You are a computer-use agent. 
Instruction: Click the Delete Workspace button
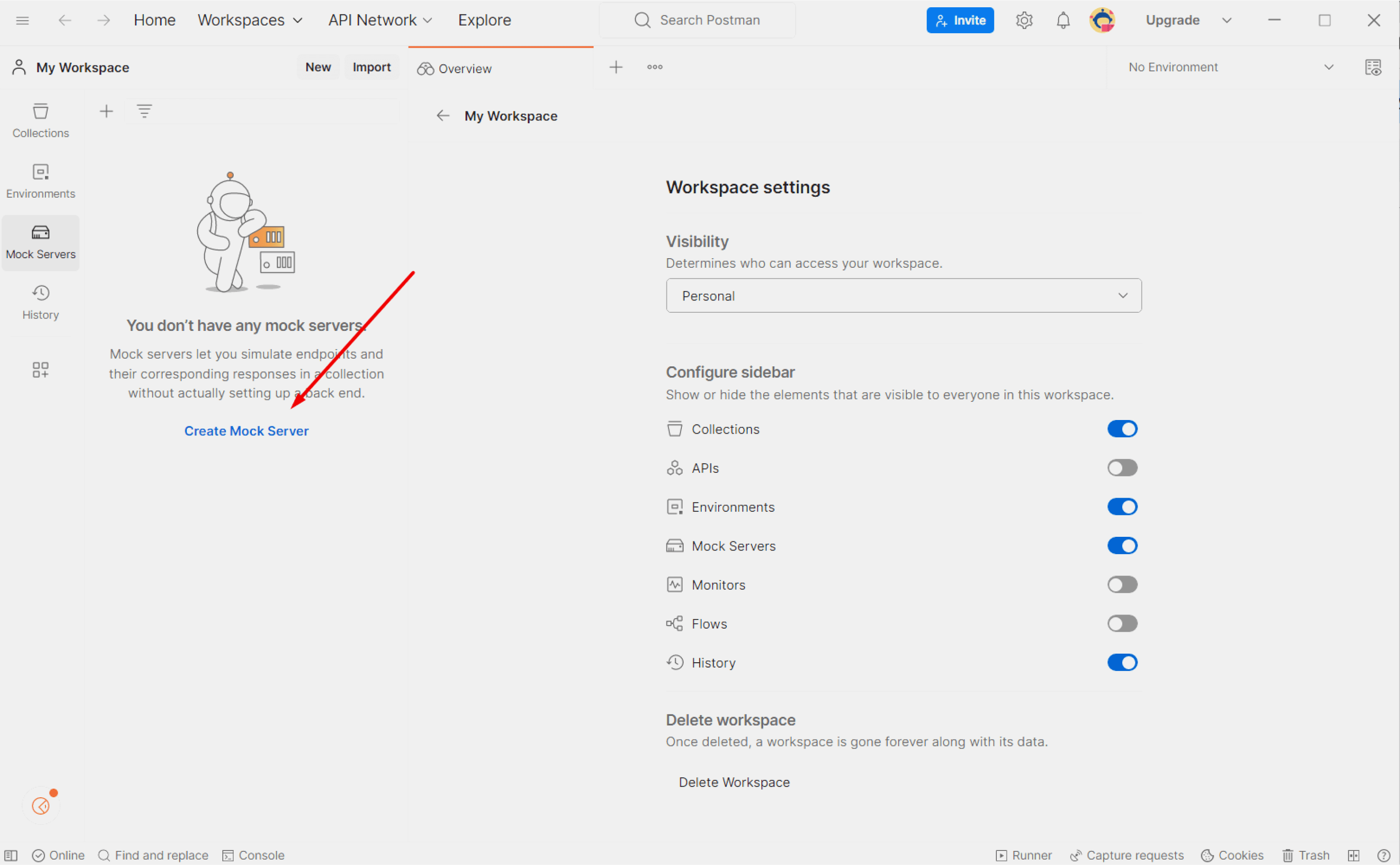(x=734, y=783)
